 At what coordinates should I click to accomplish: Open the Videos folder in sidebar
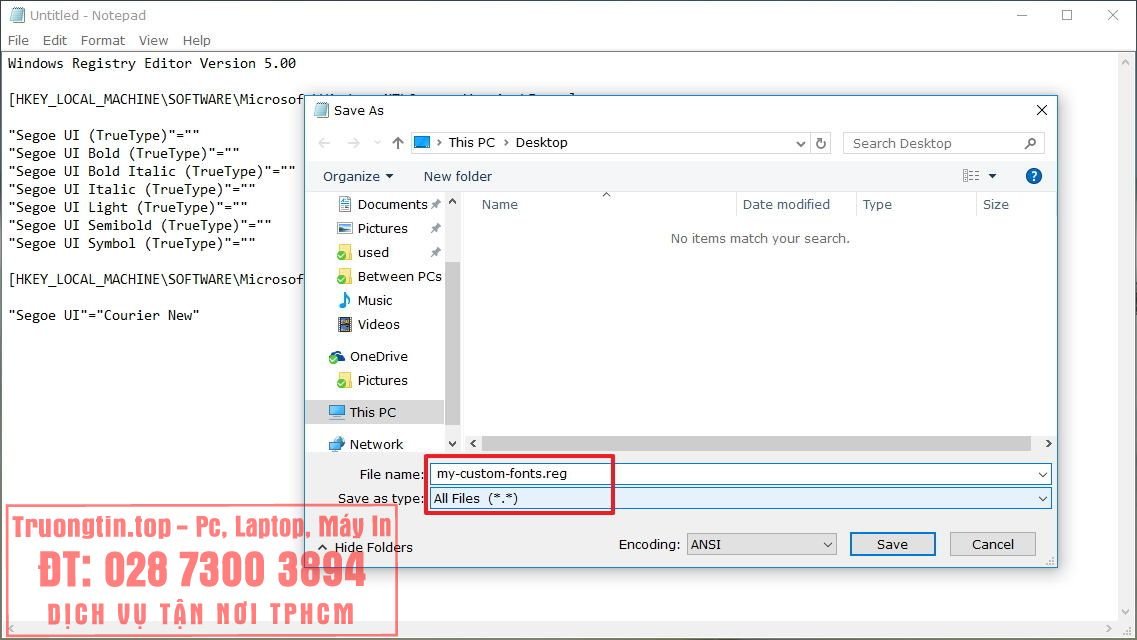378,324
